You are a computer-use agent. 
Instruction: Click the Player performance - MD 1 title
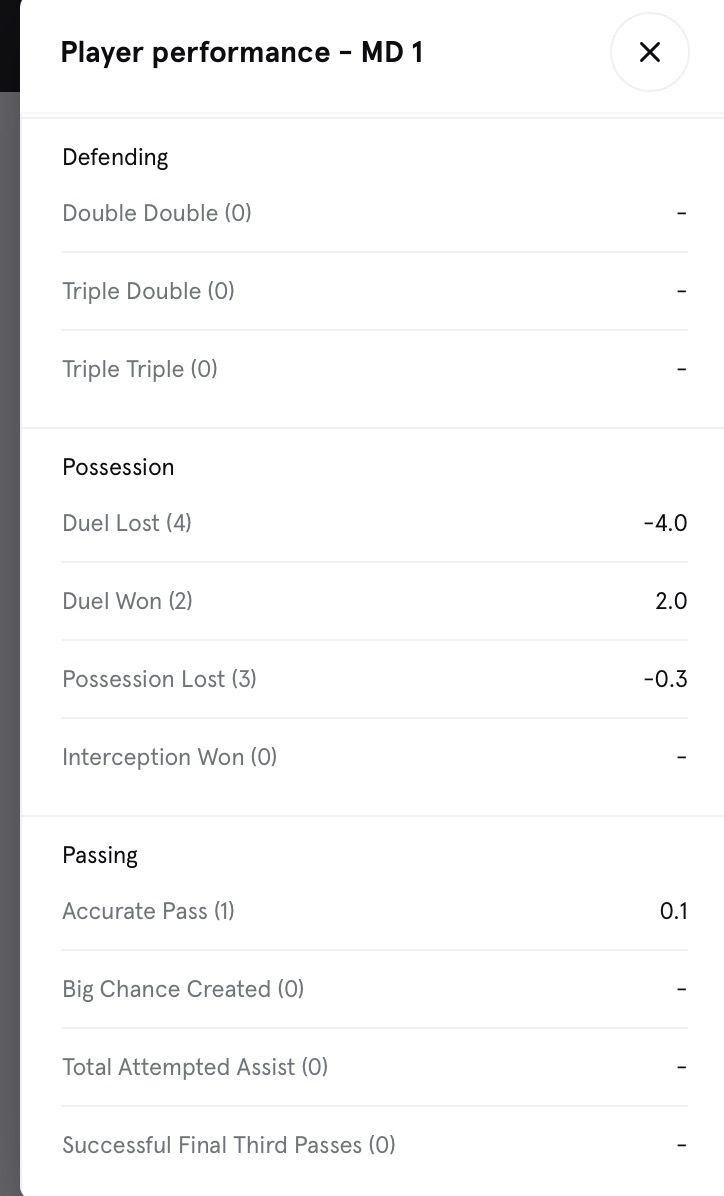tap(241, 52)
